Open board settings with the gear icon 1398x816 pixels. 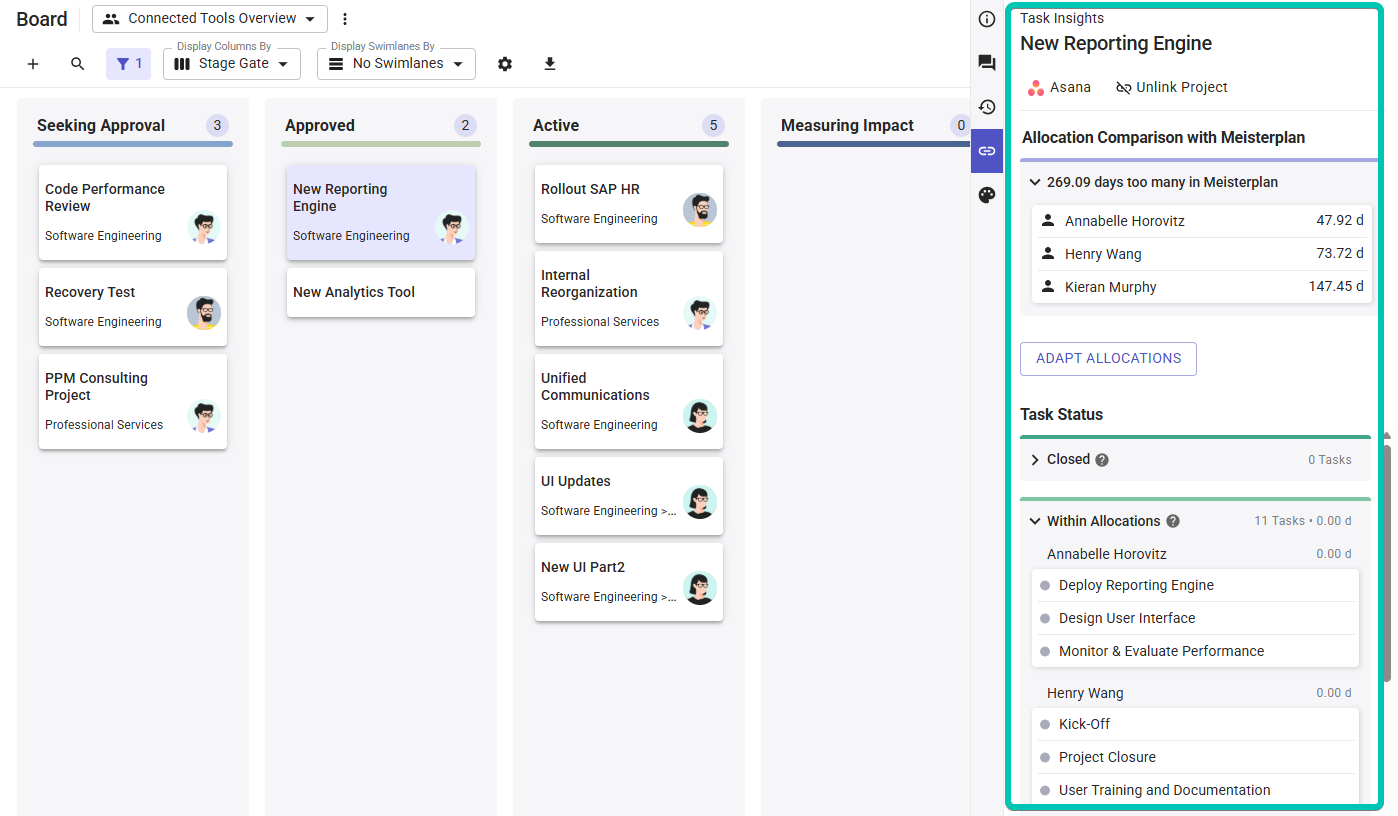[x=505, y=63]
